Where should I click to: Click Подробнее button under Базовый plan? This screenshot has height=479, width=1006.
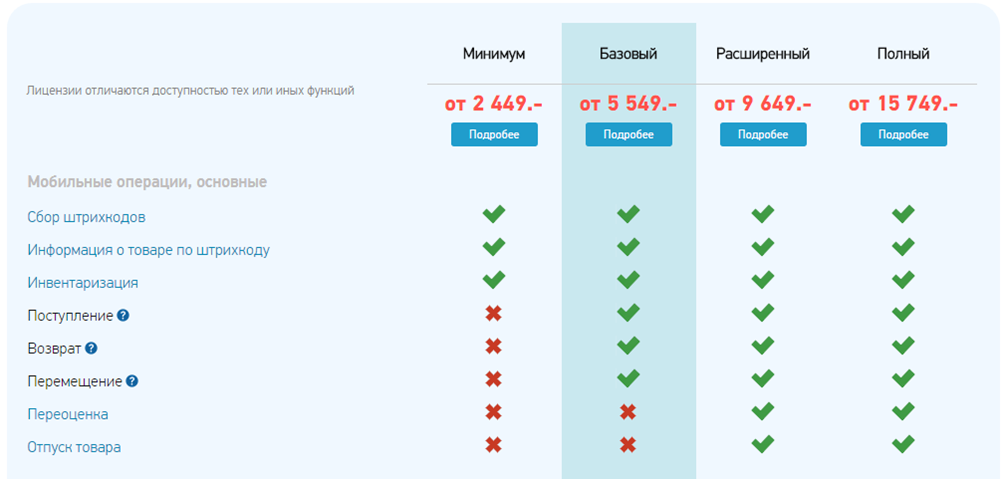coord(629,135)
